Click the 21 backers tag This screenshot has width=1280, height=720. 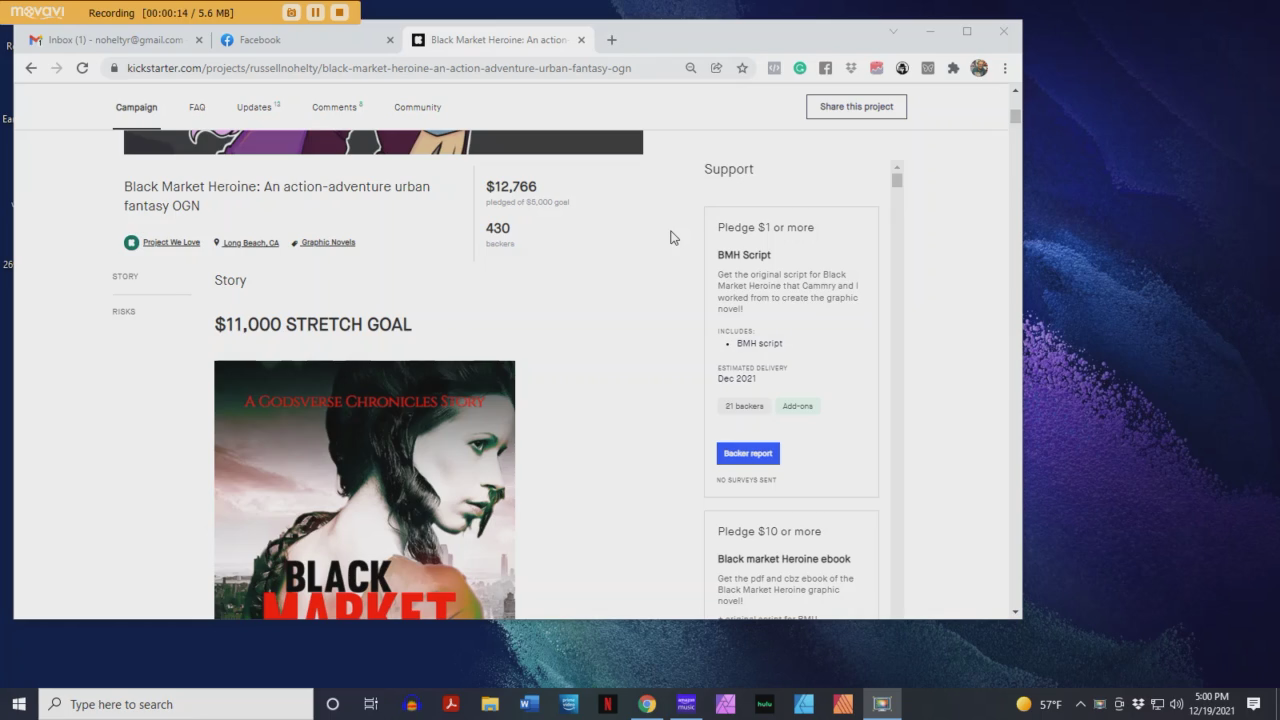pos(744,406)
